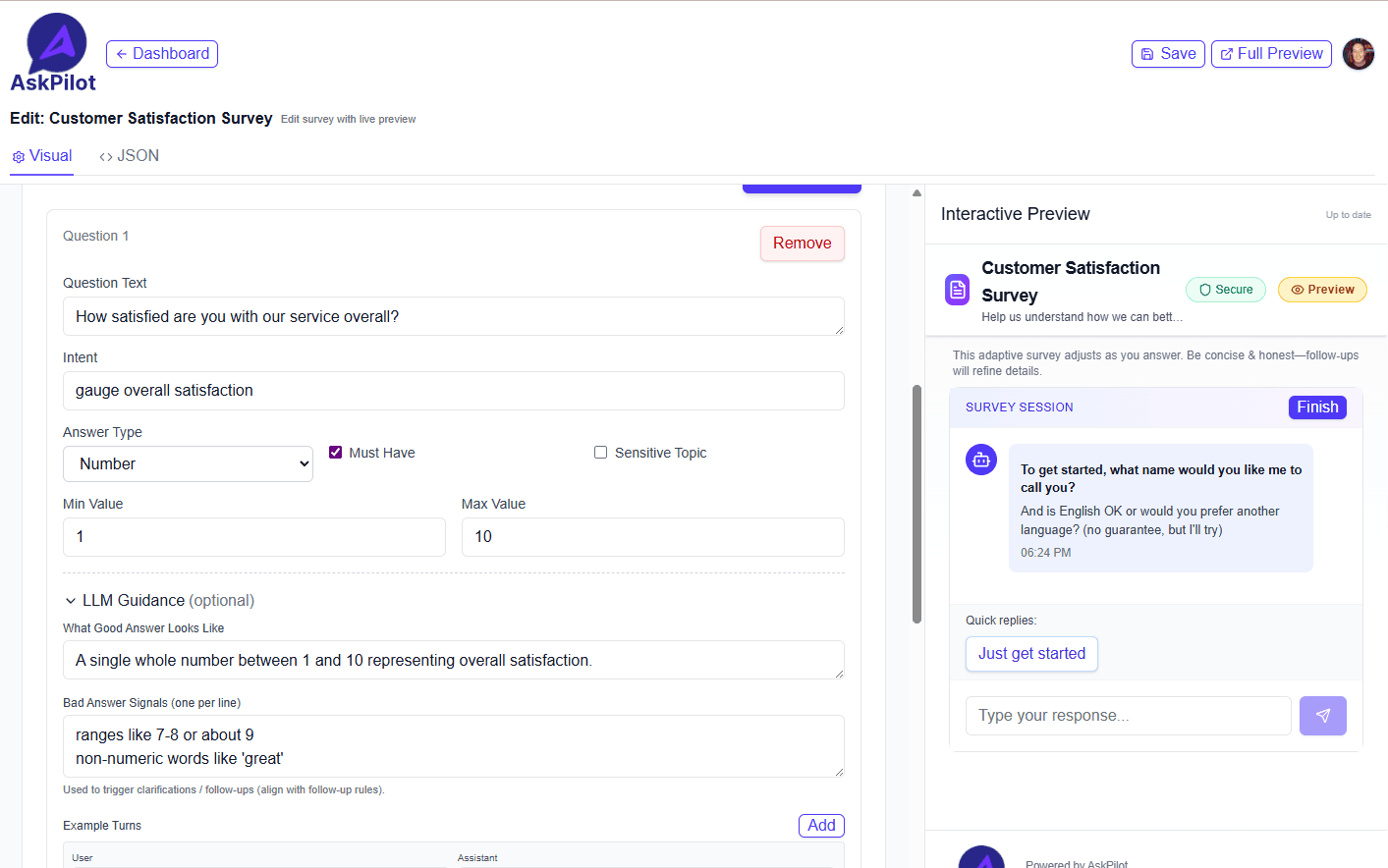Uncheck the Must Have checkbox

click(x=335, y=452)
